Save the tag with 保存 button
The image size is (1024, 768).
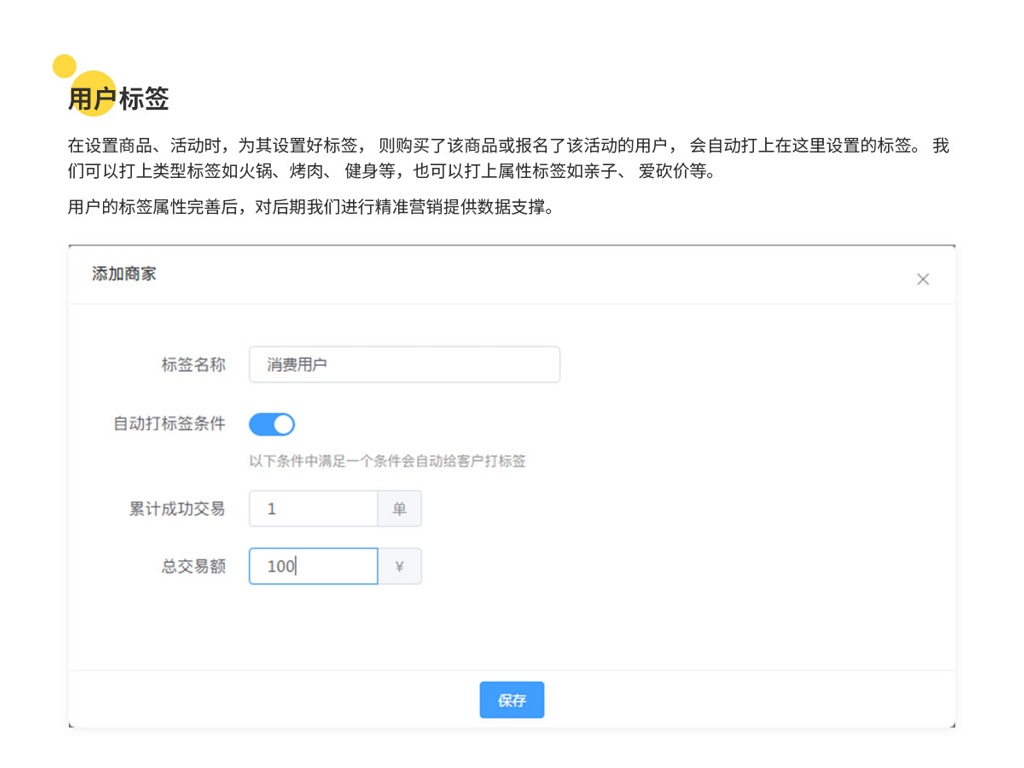pyautogui.click(x=511, y=700)
